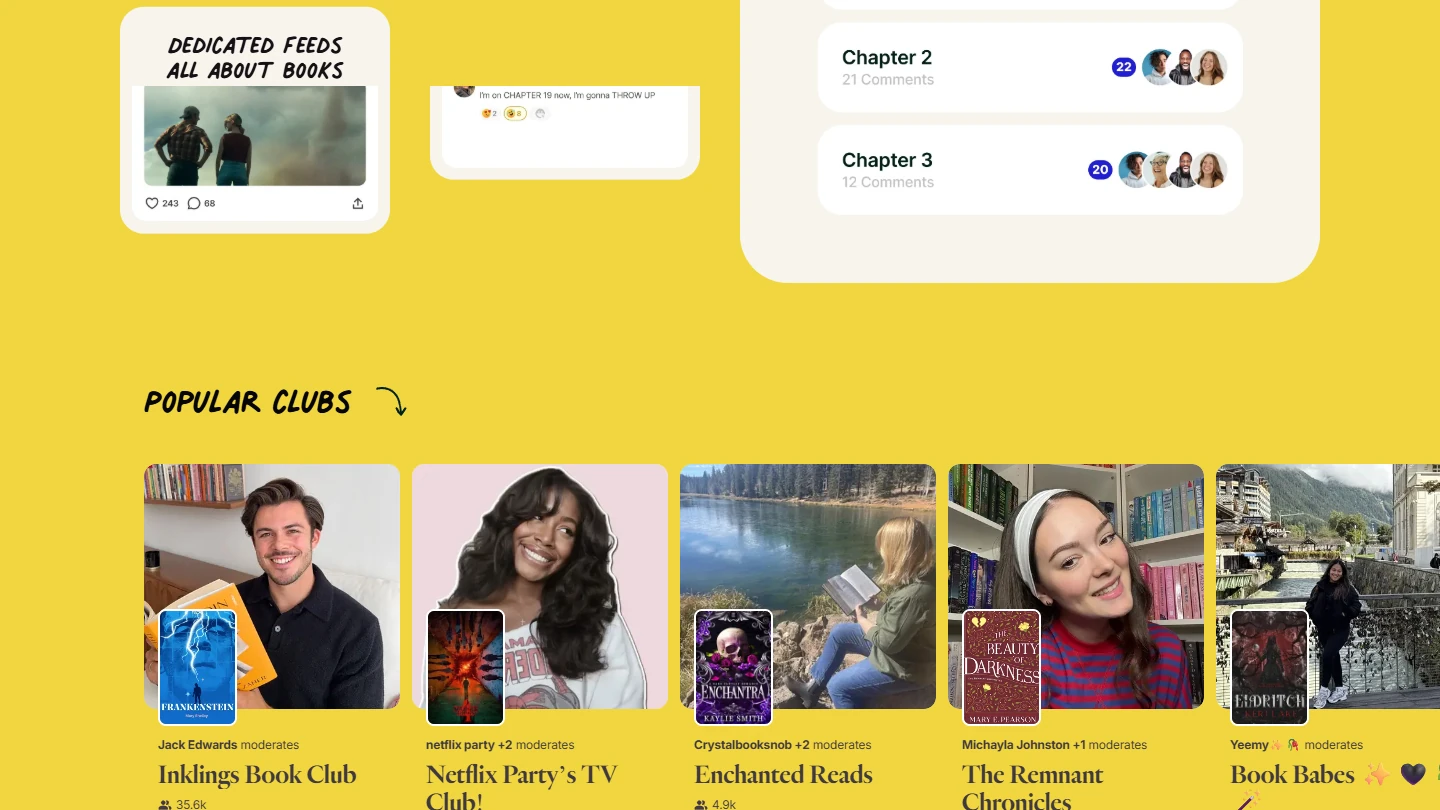Click Jack Edwards moderator name
The height and width of the screenshot is (810, 1440).
(x=198, y=745)
